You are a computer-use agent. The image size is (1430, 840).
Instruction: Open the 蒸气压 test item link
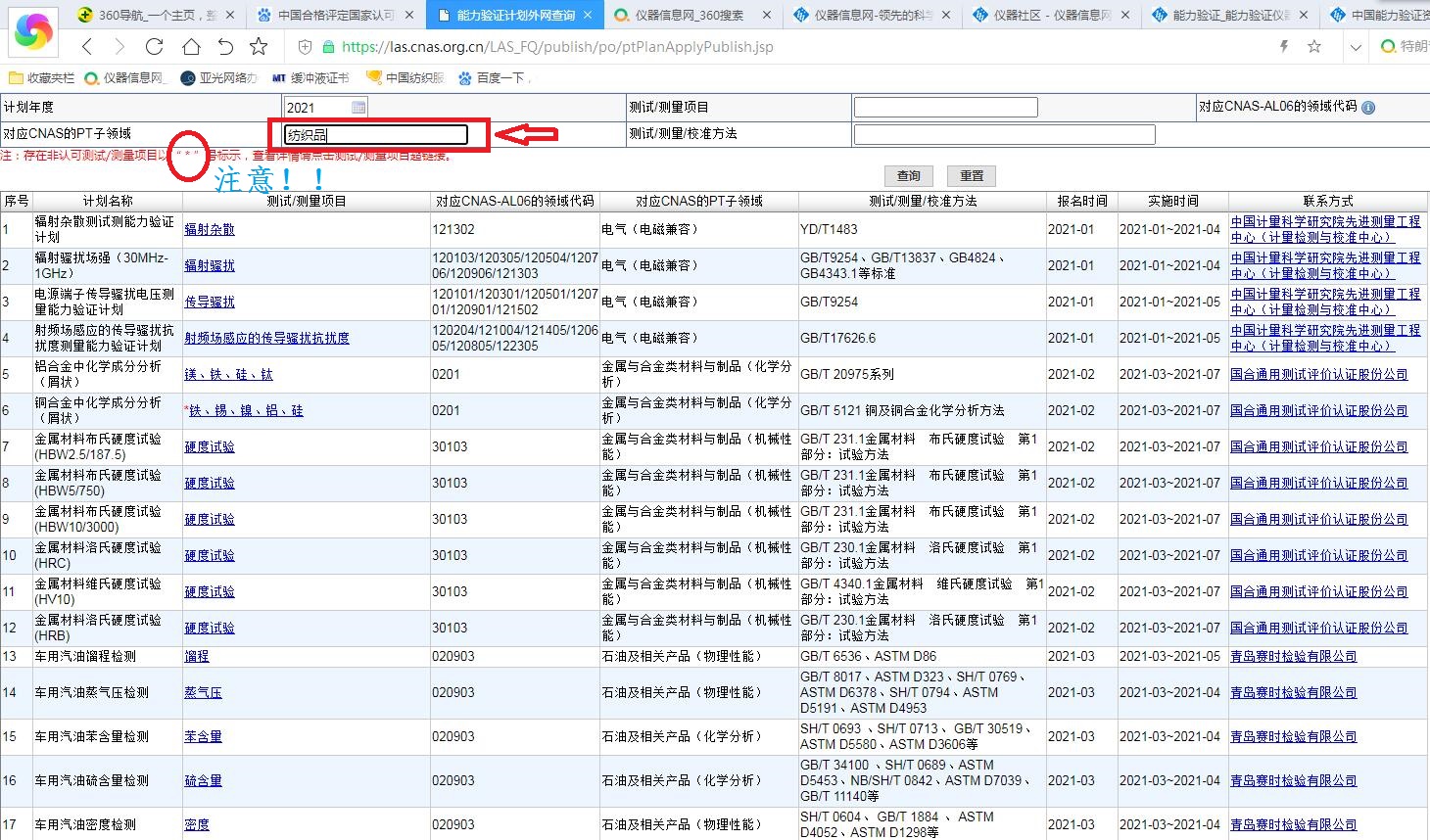pyautogui.click(x=203, y=692)
